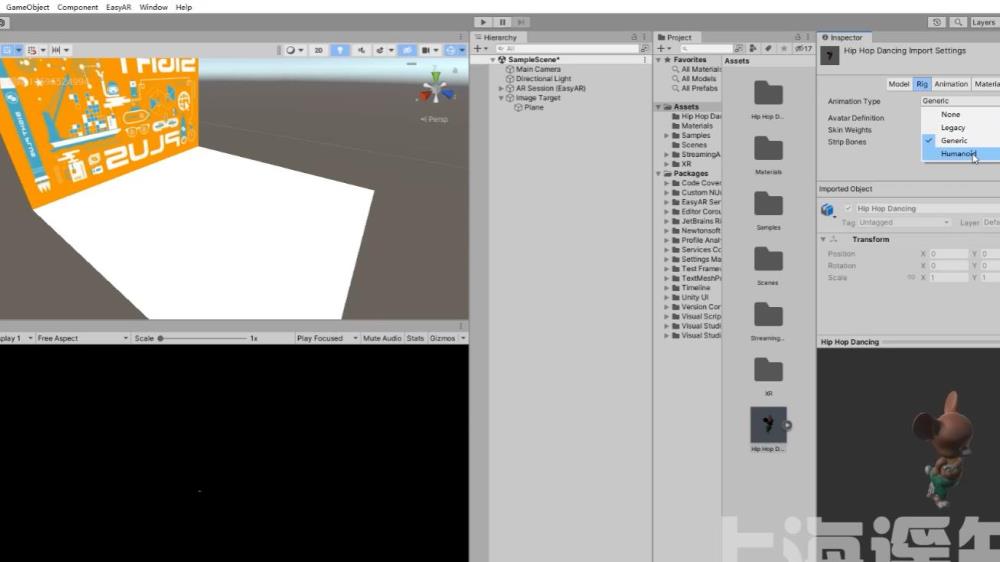Start Play mode with the Play button

[483, 22]
